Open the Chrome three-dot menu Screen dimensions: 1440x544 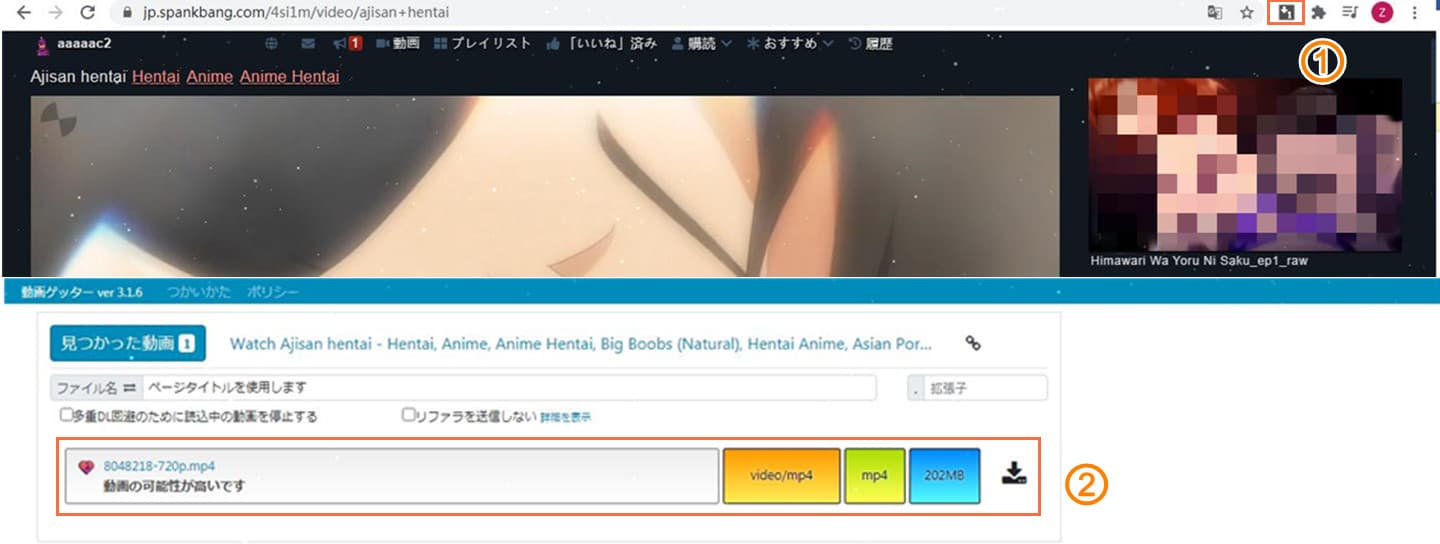click(1415, 13)
